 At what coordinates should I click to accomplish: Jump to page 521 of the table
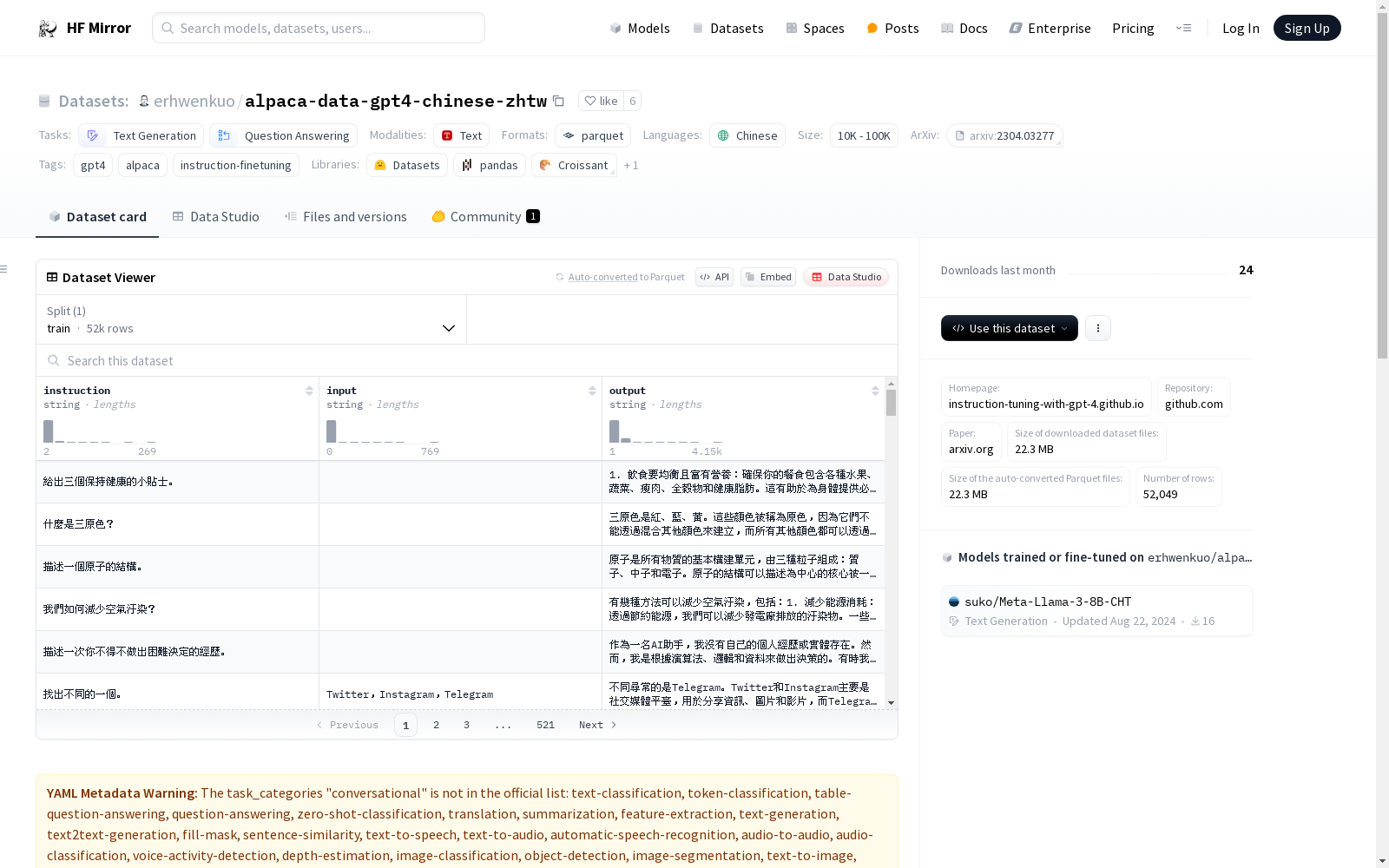(545, 725)
